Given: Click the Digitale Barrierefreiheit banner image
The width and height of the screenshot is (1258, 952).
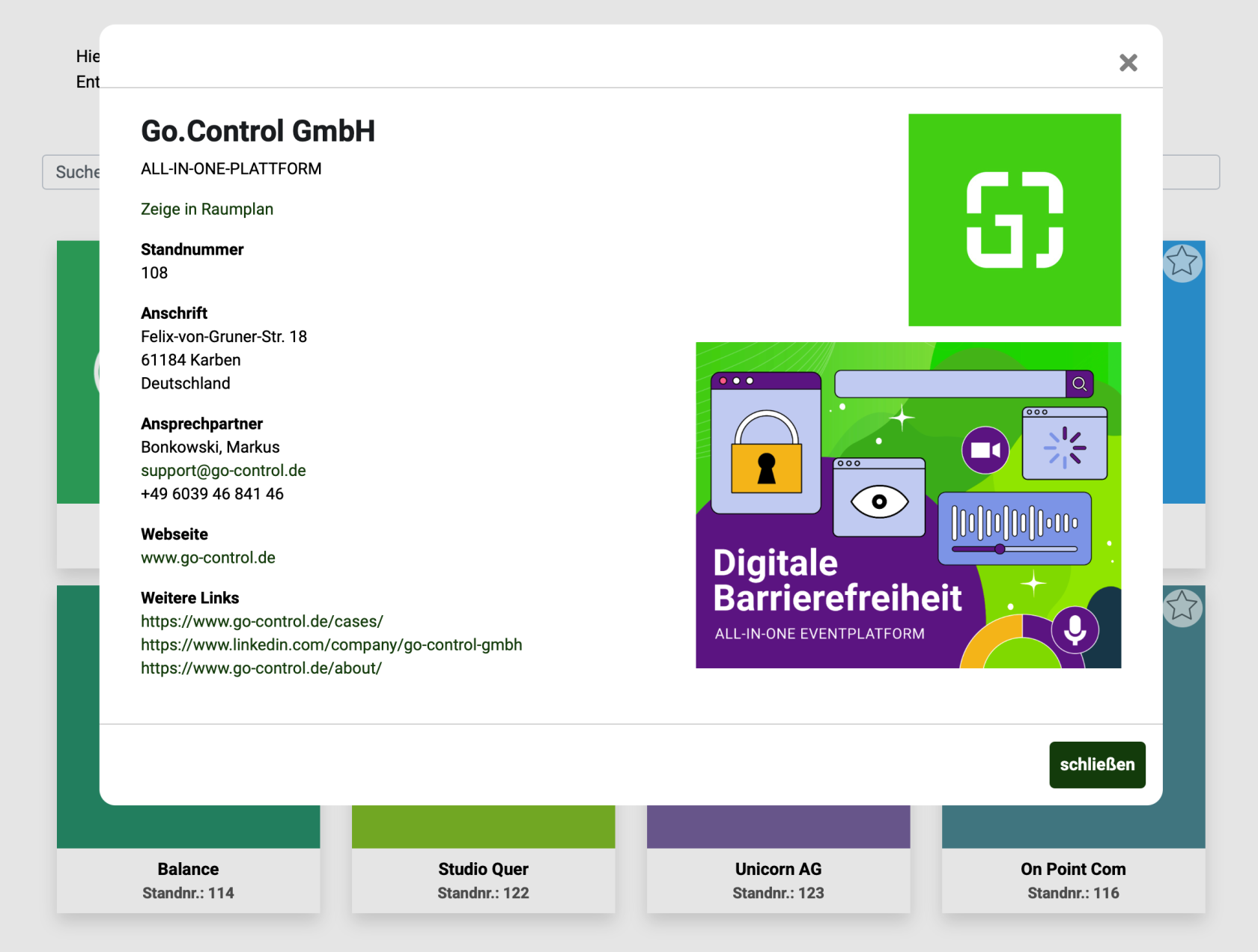Looking at the screenshot, I should click(x=908, y=505).
